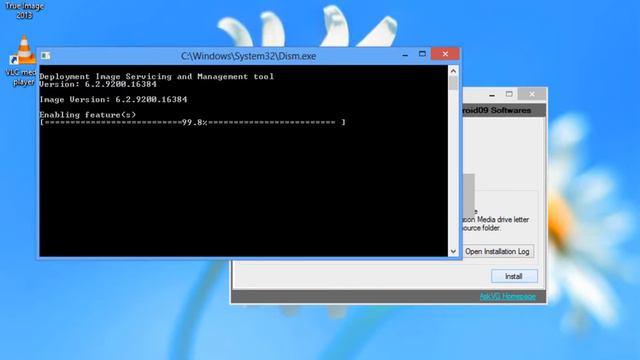This screenshot has width=640, height=360.
Task: Click 'Softwares' header in installer window
Action: 511,110
